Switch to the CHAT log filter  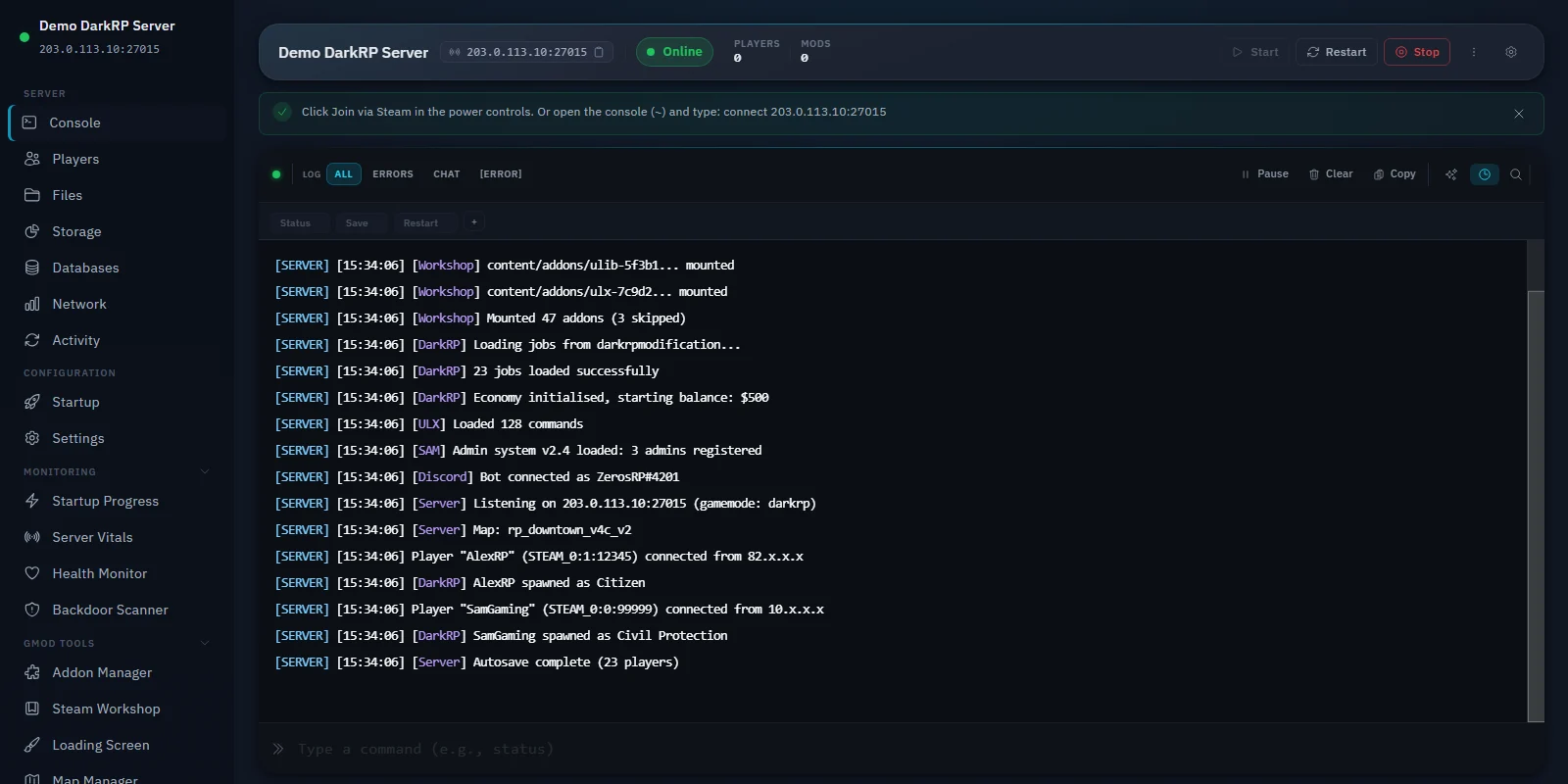point(447,174)
